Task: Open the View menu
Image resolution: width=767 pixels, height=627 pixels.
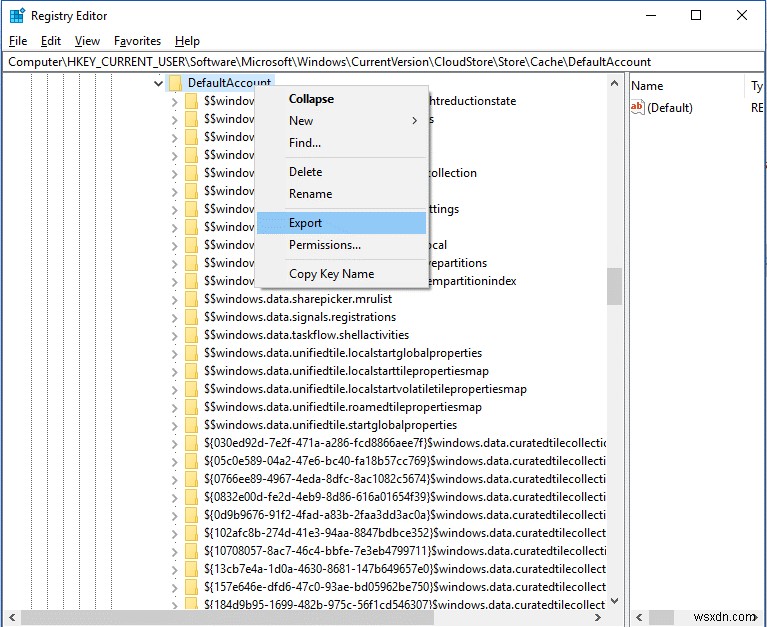Action: [x=87, y=41]
